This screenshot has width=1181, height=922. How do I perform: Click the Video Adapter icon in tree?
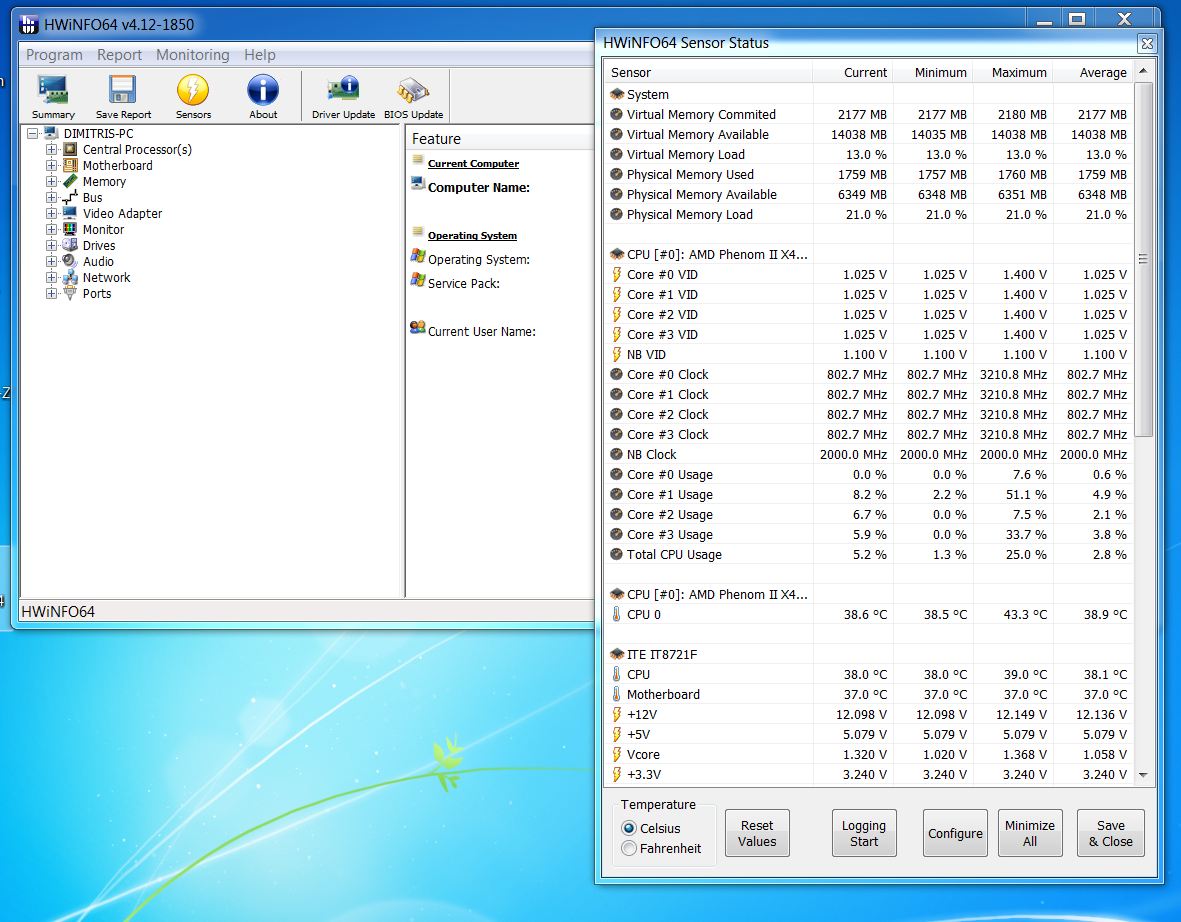click(70, 213)
